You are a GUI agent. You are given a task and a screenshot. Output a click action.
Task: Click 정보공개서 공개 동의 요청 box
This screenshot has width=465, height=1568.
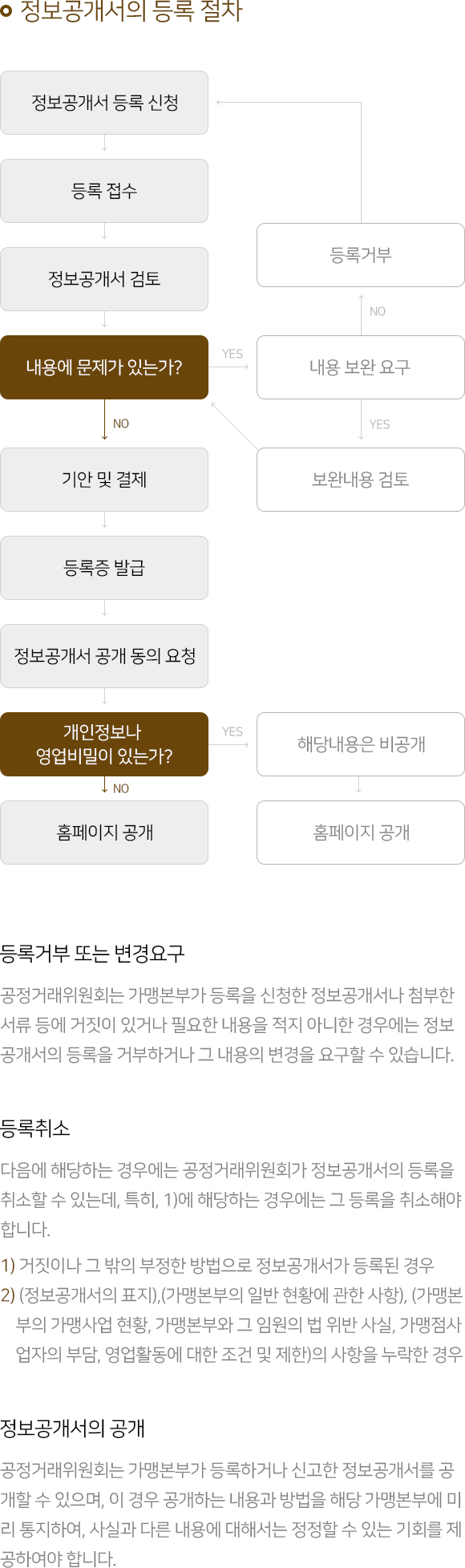pos(104,656)
